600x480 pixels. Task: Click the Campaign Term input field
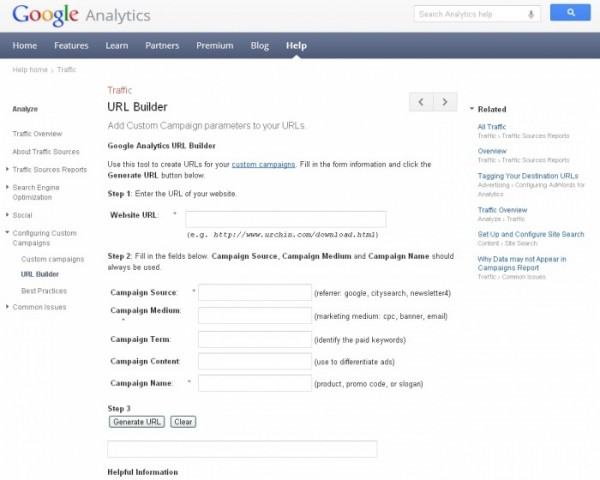coord(255,340)
